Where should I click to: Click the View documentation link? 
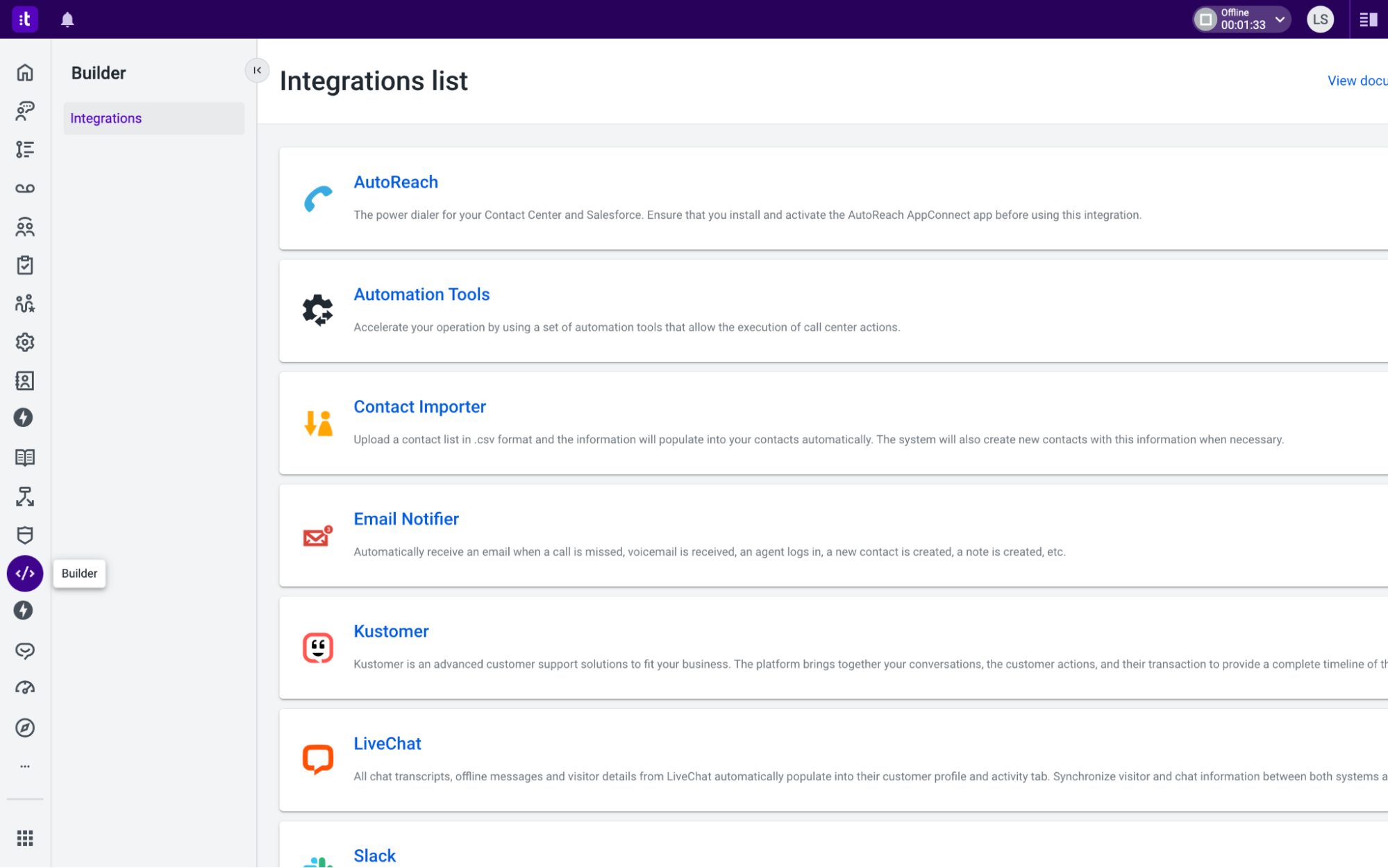[x=1357, y=81]
